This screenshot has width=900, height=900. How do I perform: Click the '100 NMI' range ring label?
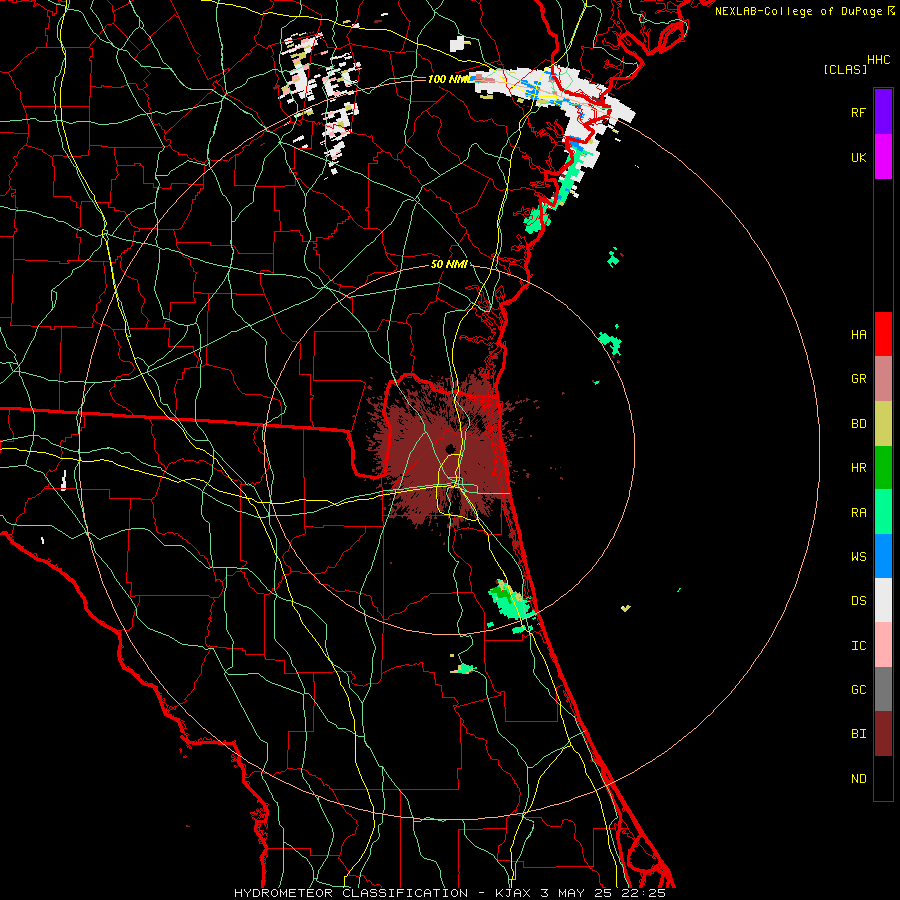point(448,79)
